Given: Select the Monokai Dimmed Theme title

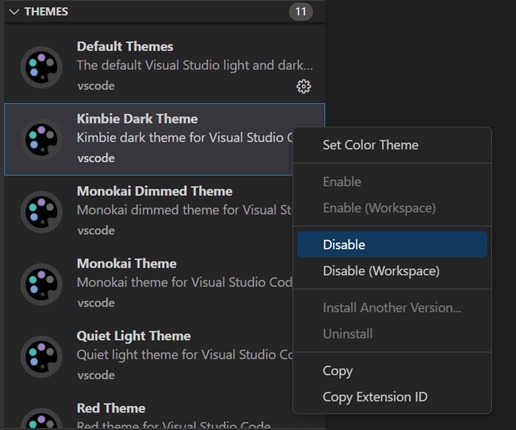Looking at the screenshot, I should [155, 191].
